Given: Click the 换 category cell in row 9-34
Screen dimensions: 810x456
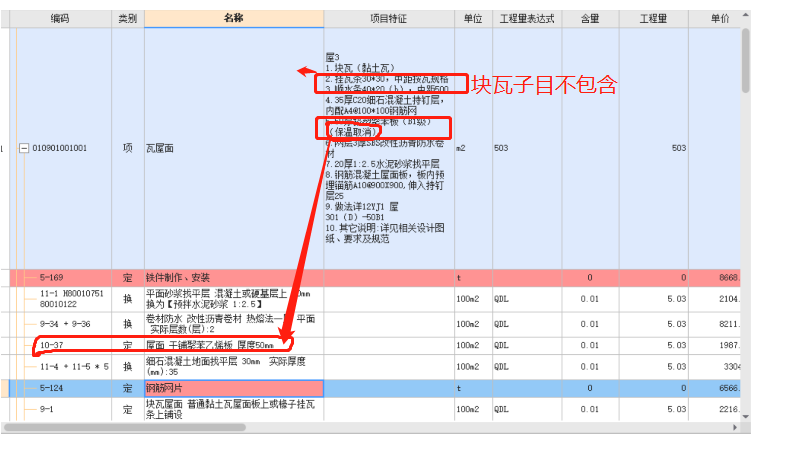Looking at the screenshot, I should tap(128, 324).
